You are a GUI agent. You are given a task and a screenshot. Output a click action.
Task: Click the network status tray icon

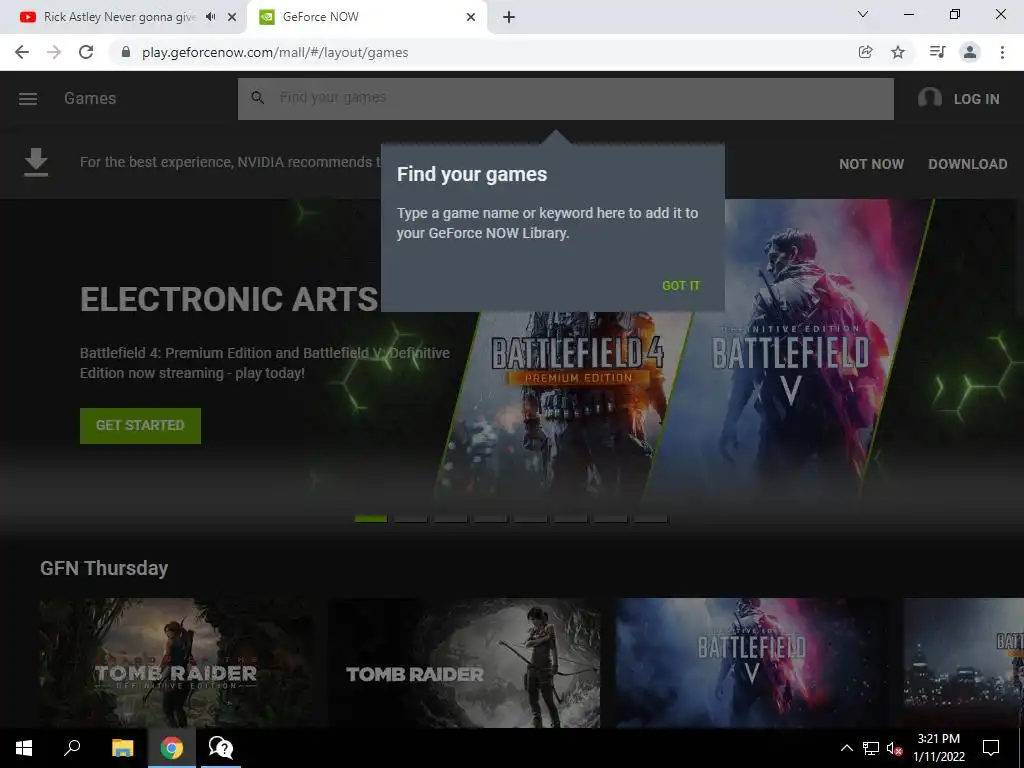point(871,748)
